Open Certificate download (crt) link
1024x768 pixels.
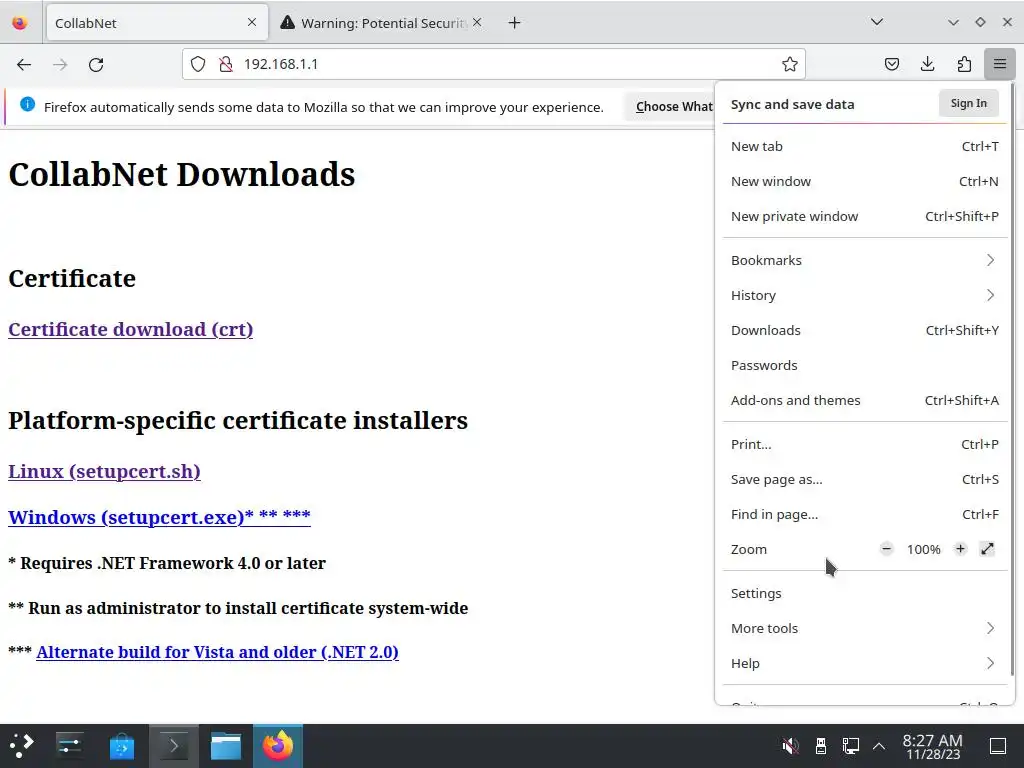click(131, 329)
